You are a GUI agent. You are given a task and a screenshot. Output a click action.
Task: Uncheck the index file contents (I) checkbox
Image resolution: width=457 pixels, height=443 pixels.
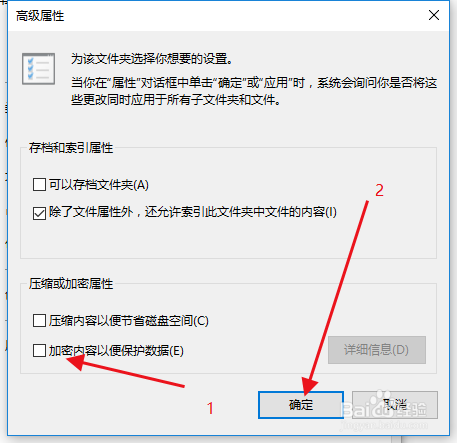39,213
